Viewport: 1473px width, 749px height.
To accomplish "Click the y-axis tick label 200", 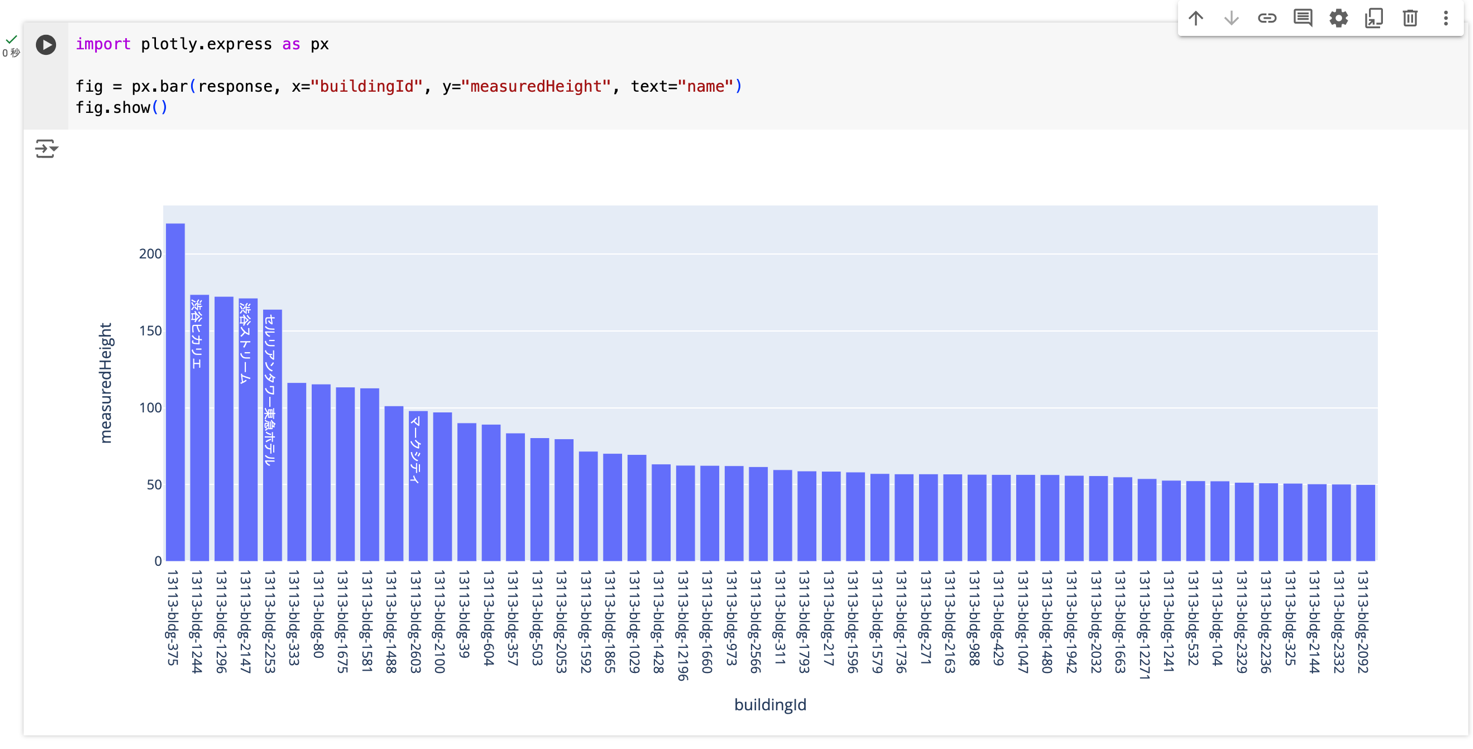I will click(150, 254).
